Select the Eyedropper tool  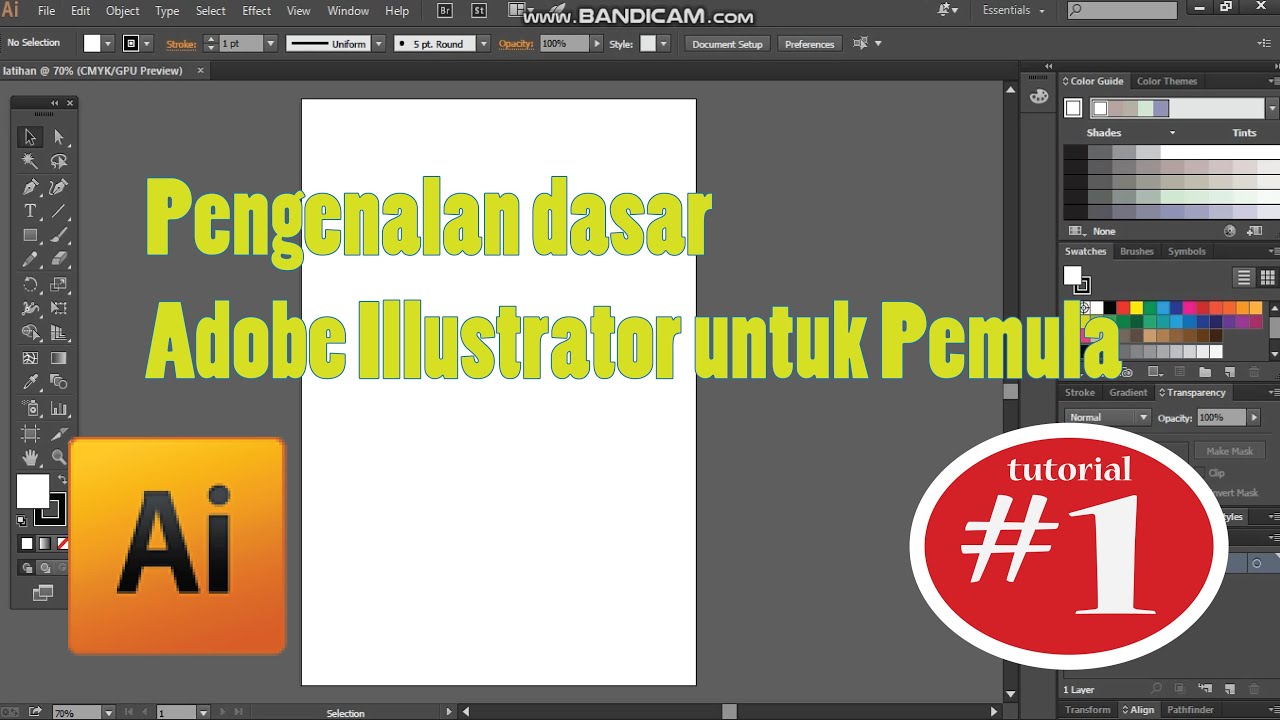point(31,383)
